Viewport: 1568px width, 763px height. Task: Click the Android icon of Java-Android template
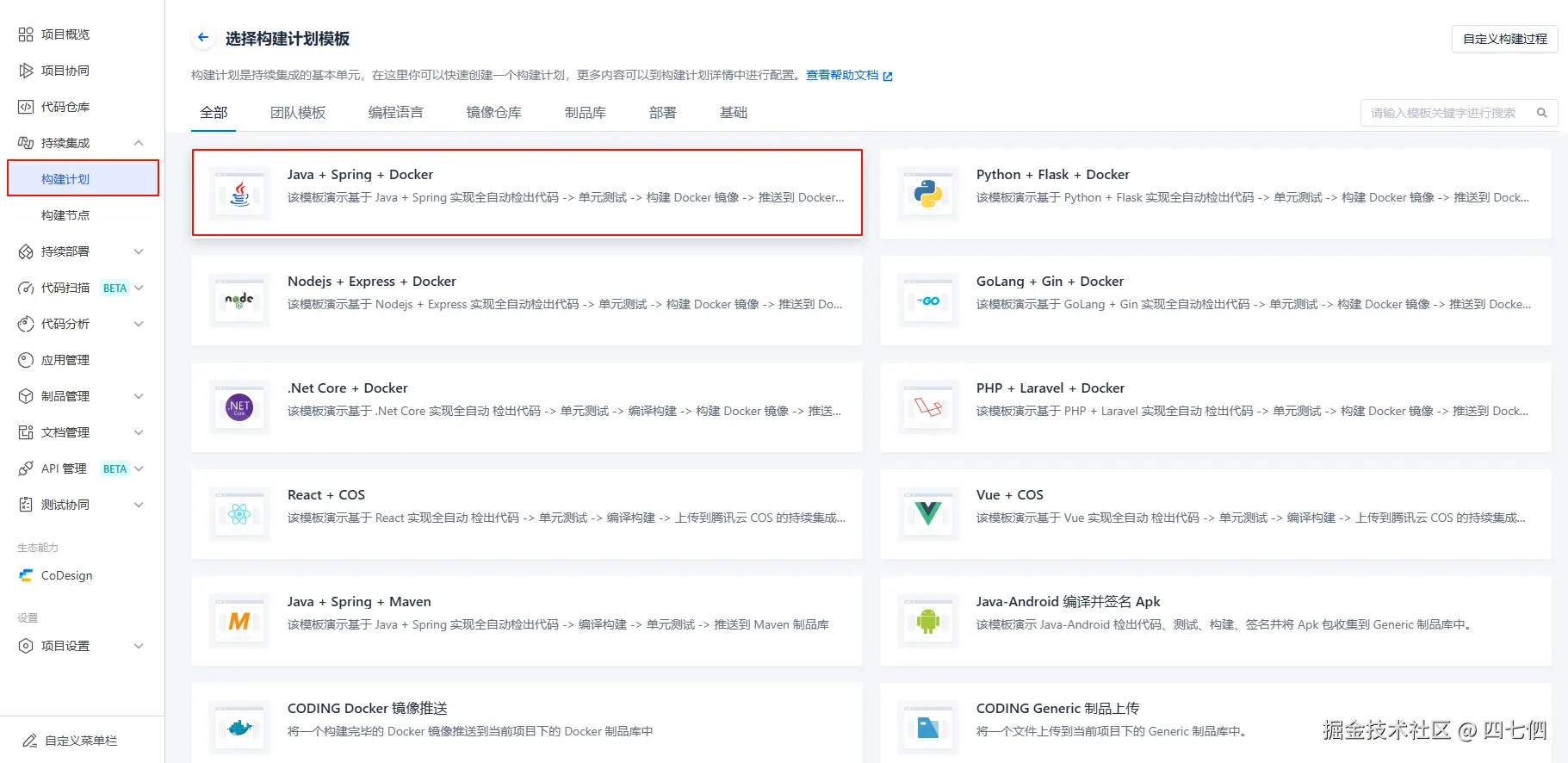pyautogui.click(x=928, y=621)
